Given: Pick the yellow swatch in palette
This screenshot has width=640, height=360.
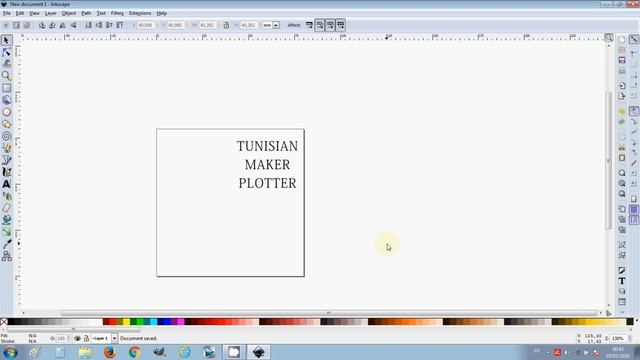Looking at the screenshot, I should (x=127, y=322).
